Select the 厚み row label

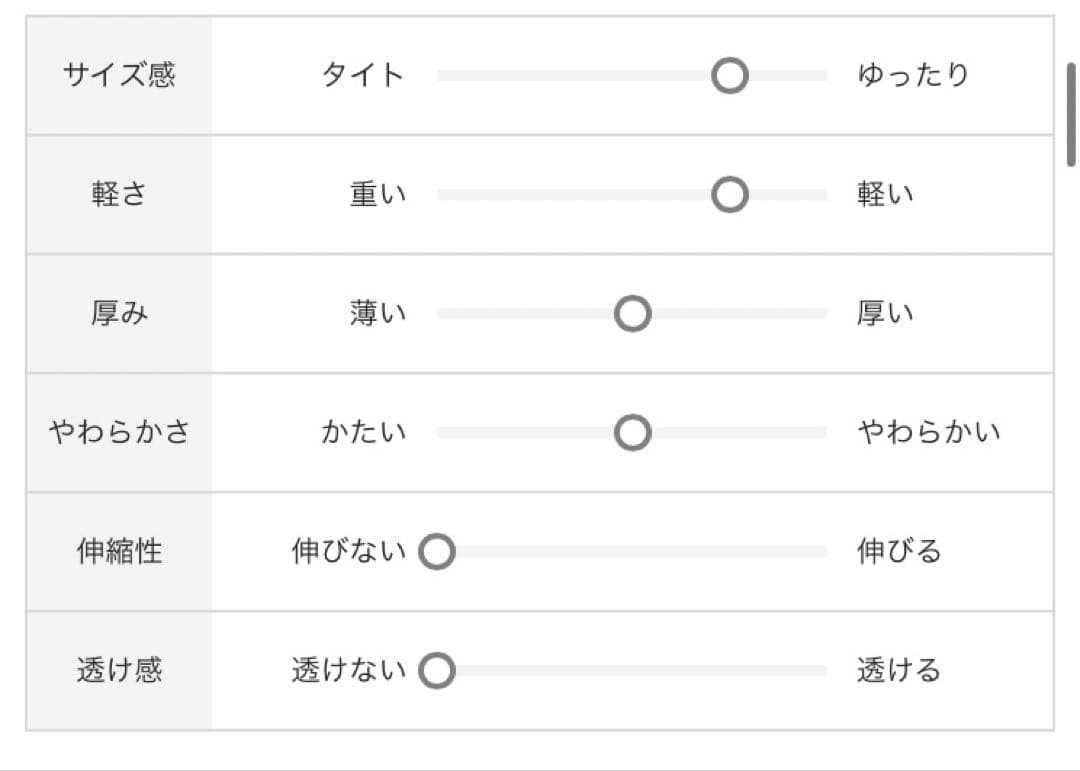pyautogui.click(x=118, y=311)
